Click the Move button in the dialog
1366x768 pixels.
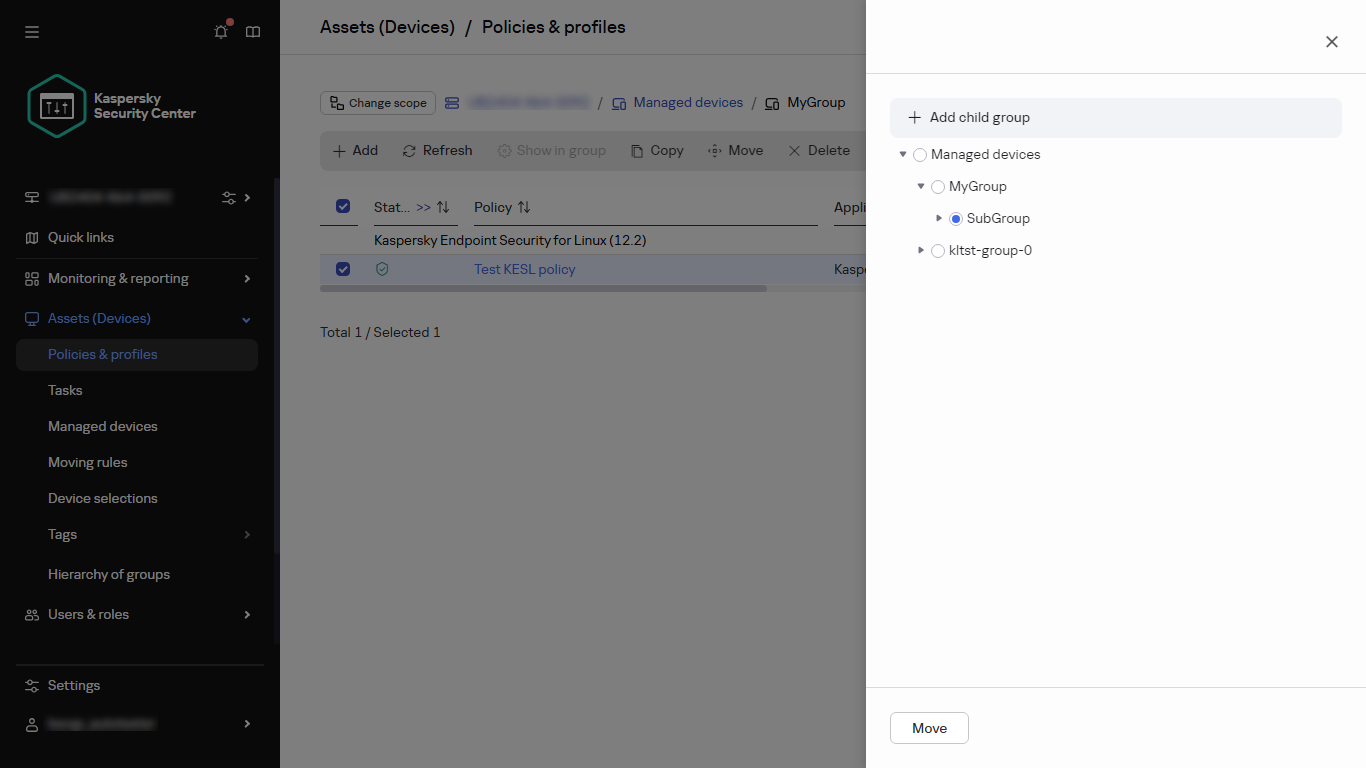click(x=929, y=728)
